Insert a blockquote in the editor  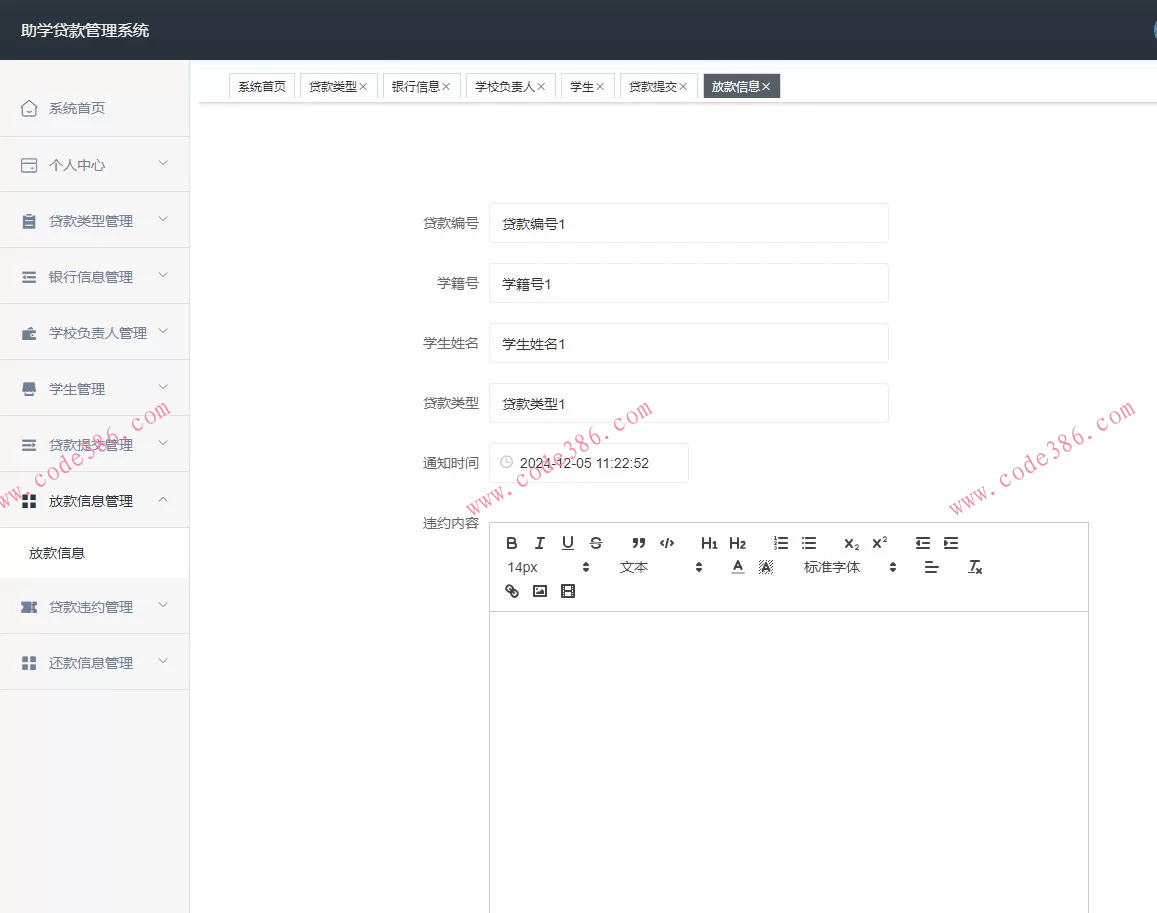click(x=639, y=543)
